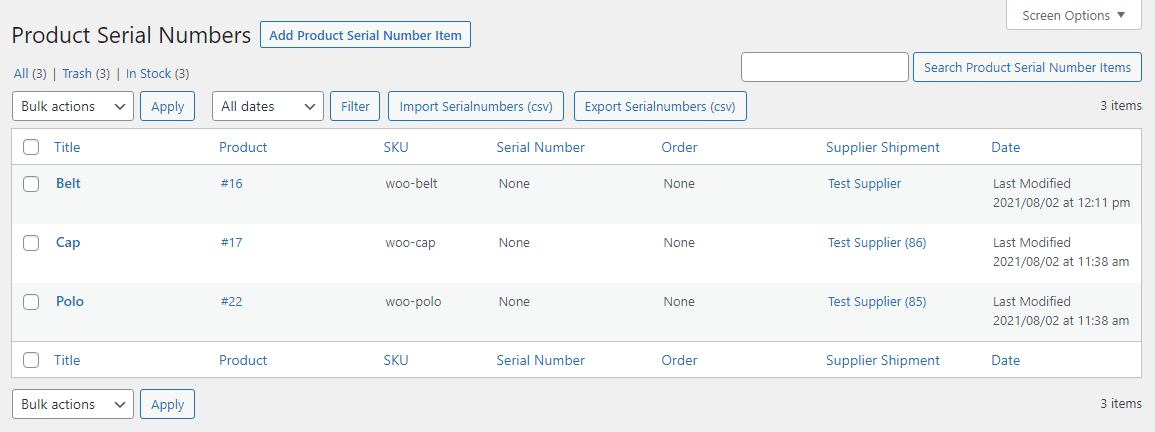Switch to the In Stock (3) view

[x=158, y=74]
